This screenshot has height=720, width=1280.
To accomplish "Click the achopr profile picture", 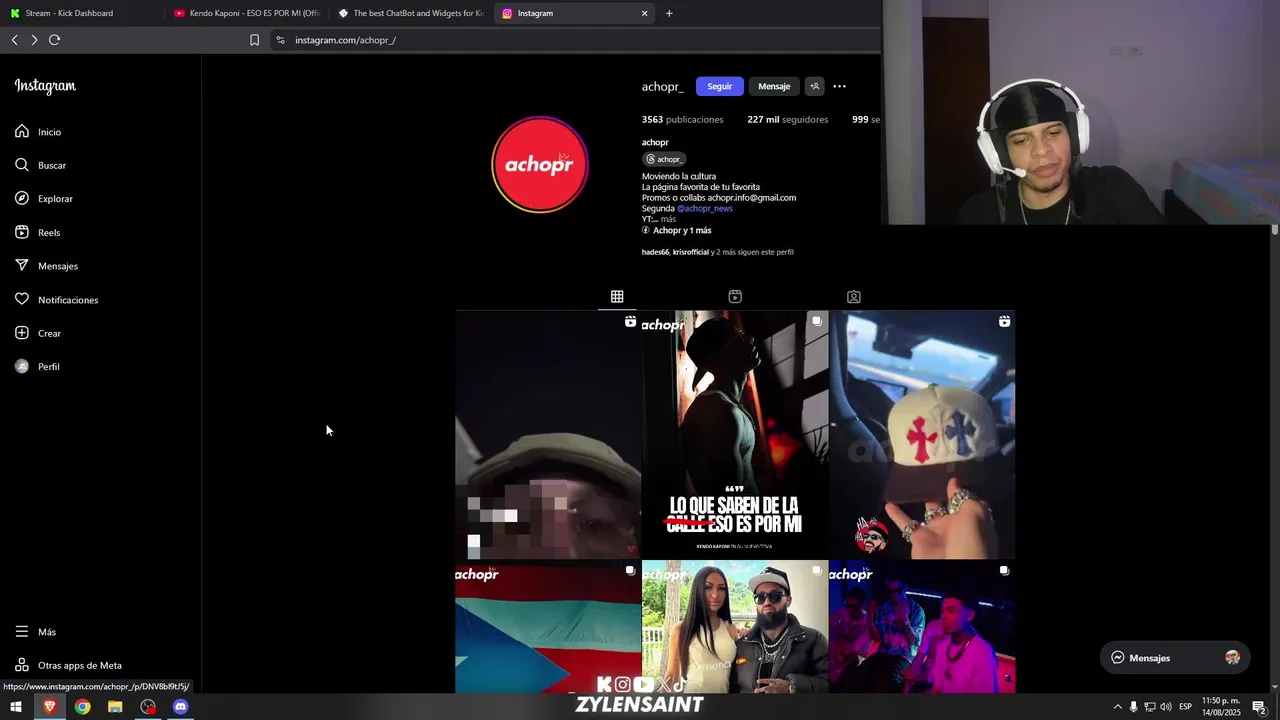I will (540, 164).
